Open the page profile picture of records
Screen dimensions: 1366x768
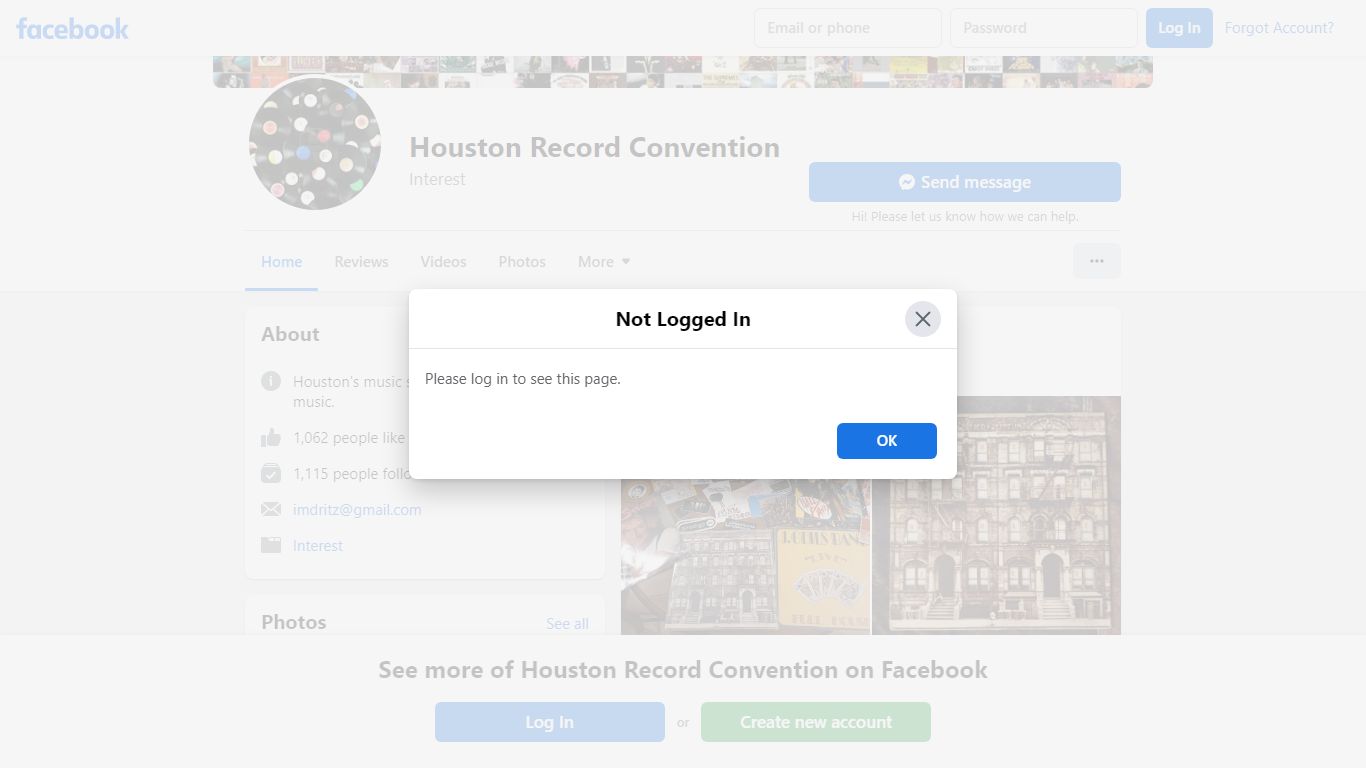coord(315,144)
